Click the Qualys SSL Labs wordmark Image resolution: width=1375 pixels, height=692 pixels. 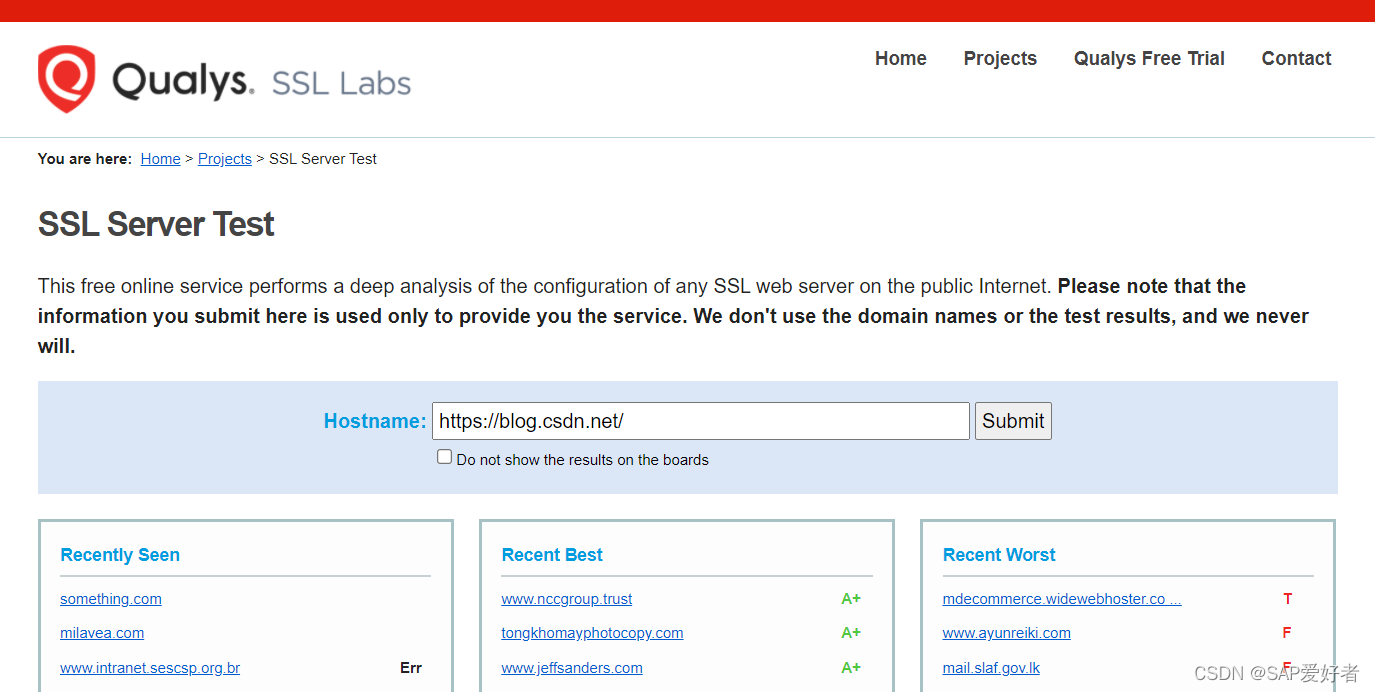[x=262, y=81]
